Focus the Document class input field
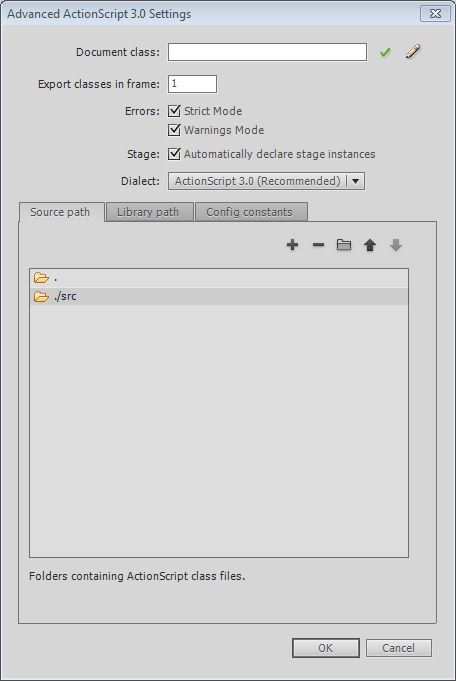The image size is (456, 681). click(x=267, y=52)
